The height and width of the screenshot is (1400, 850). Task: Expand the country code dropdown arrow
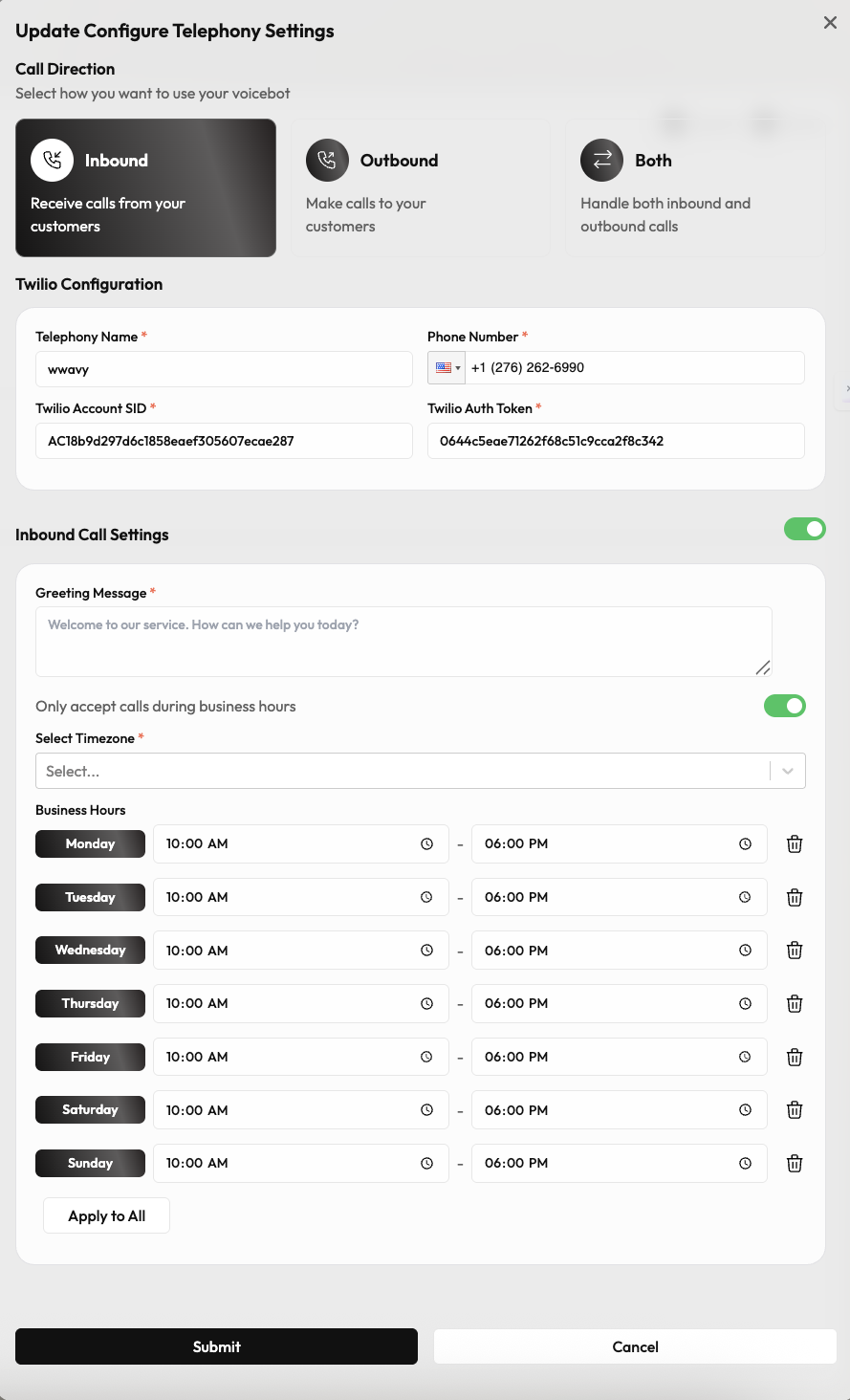pyautogui.click(x=458, y=367)
